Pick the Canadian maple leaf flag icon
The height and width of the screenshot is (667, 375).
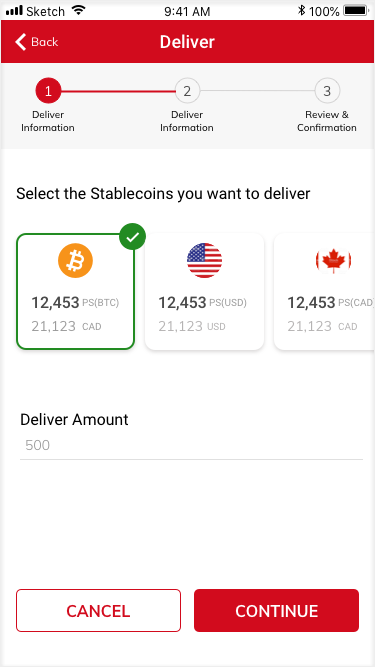pyautogui.click(x=333, y=260)
